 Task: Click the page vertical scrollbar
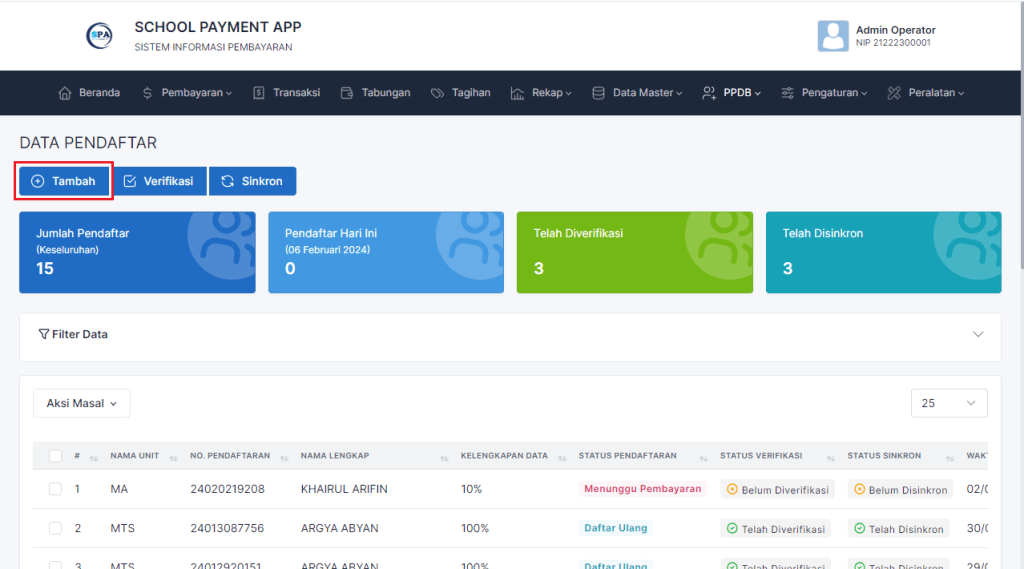point(1019,150)
